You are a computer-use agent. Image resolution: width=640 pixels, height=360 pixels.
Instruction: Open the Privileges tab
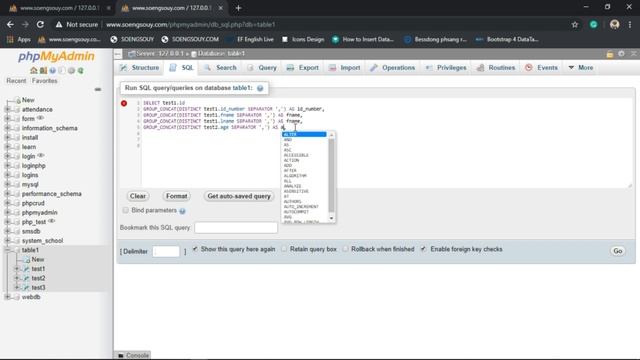click(446, 68)
